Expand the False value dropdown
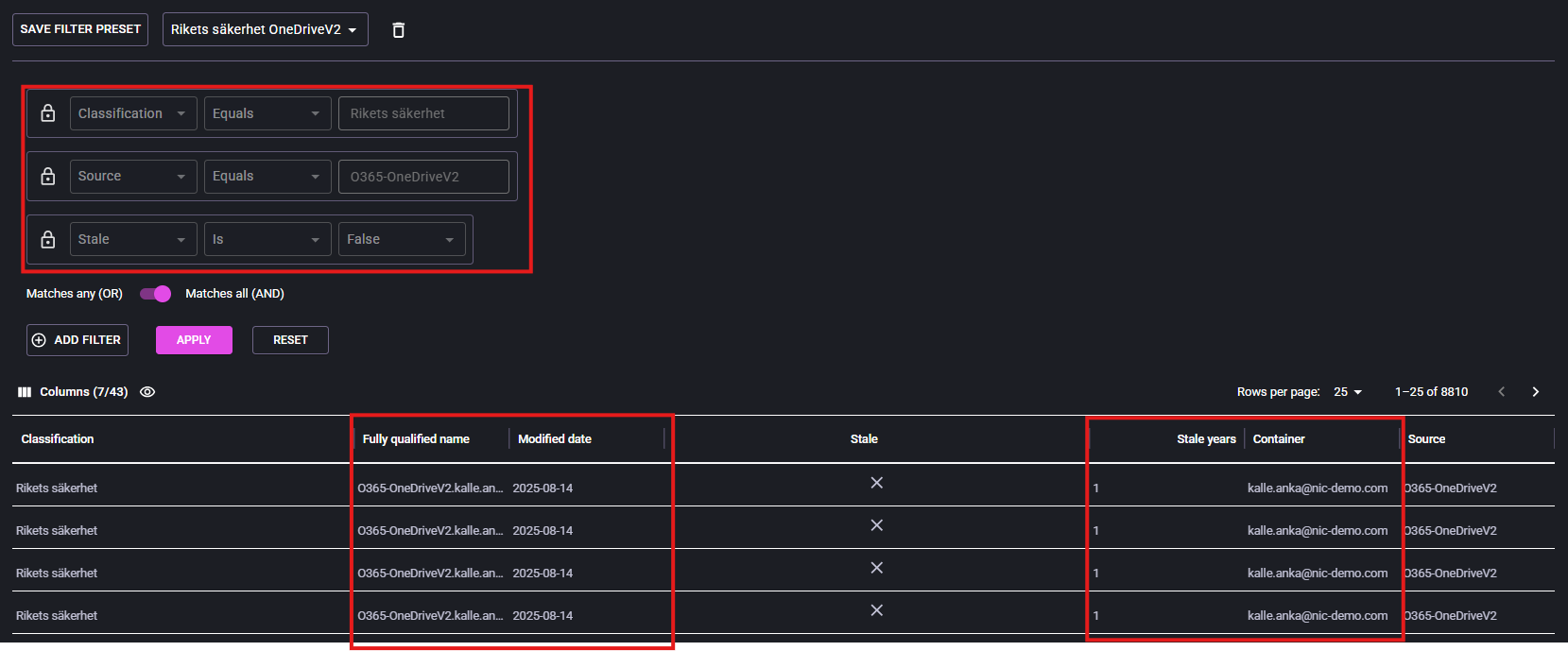The height and width of the screenshot is (651, 1568). point(402,240)
